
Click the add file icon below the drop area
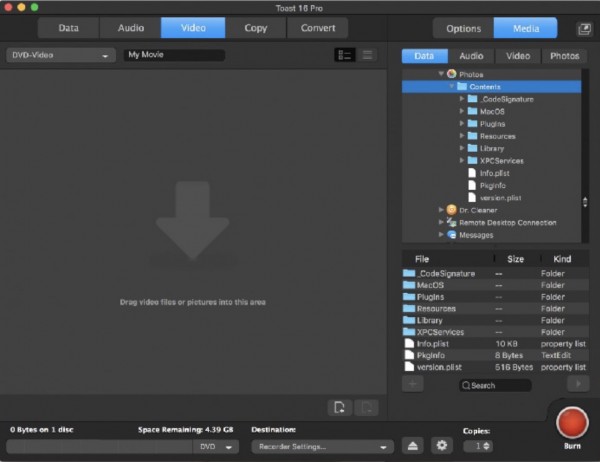(340, 408)
